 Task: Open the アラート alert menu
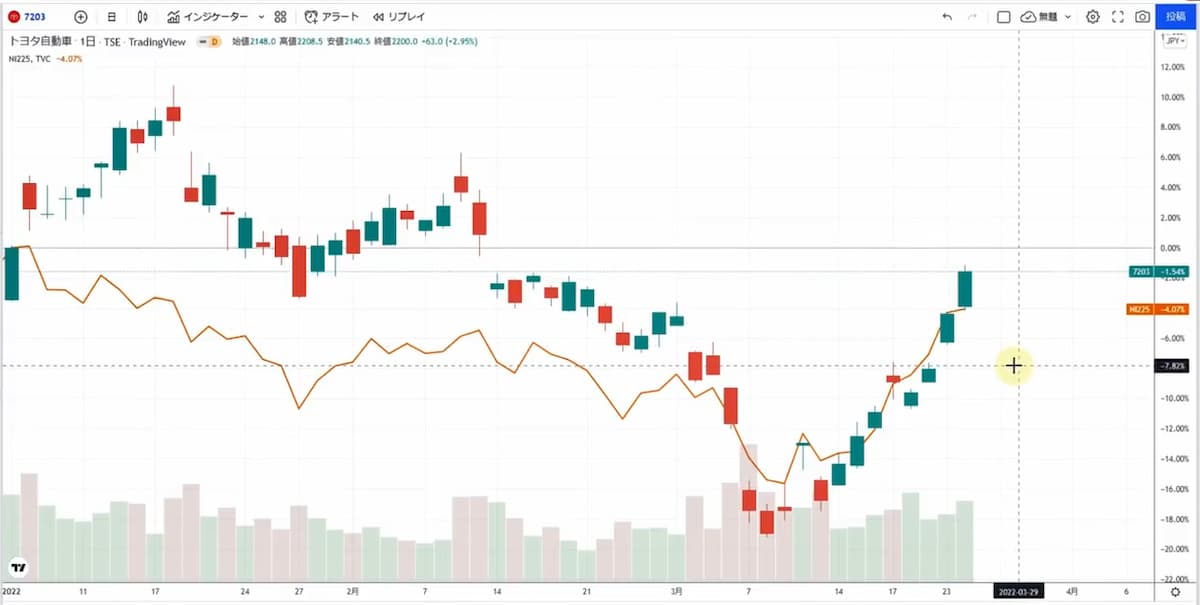(332, 17)
